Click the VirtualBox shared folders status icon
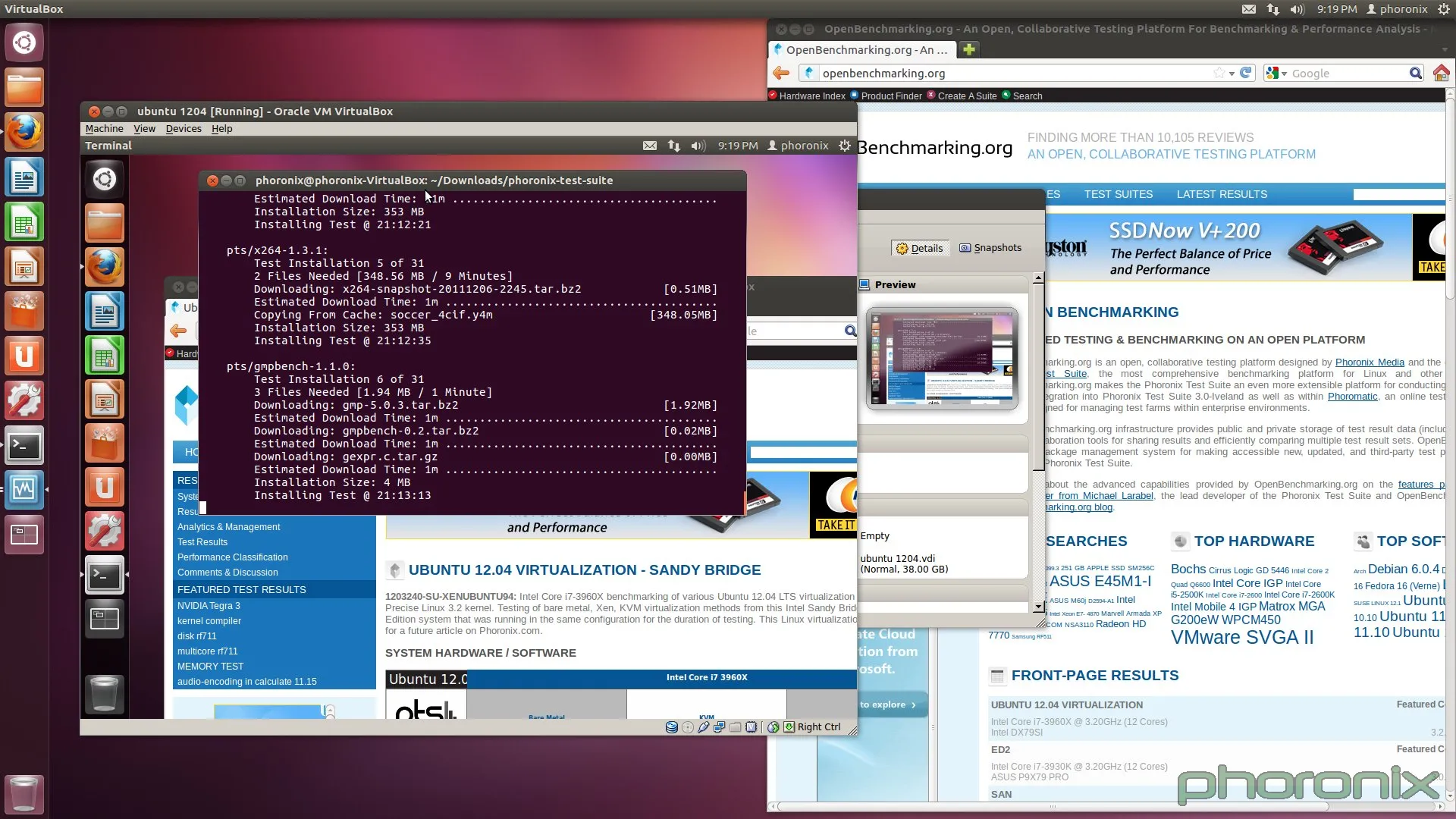The image size is (1456, 819). tap(735, 726)
